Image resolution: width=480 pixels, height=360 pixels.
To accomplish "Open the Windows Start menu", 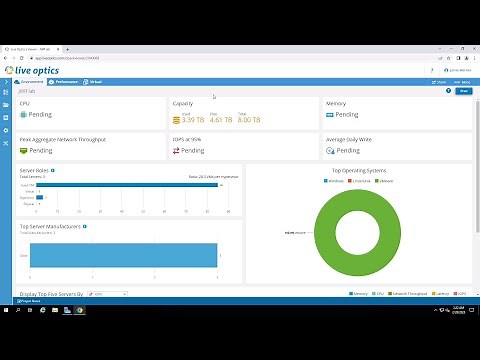I will [x=6, y=310].
